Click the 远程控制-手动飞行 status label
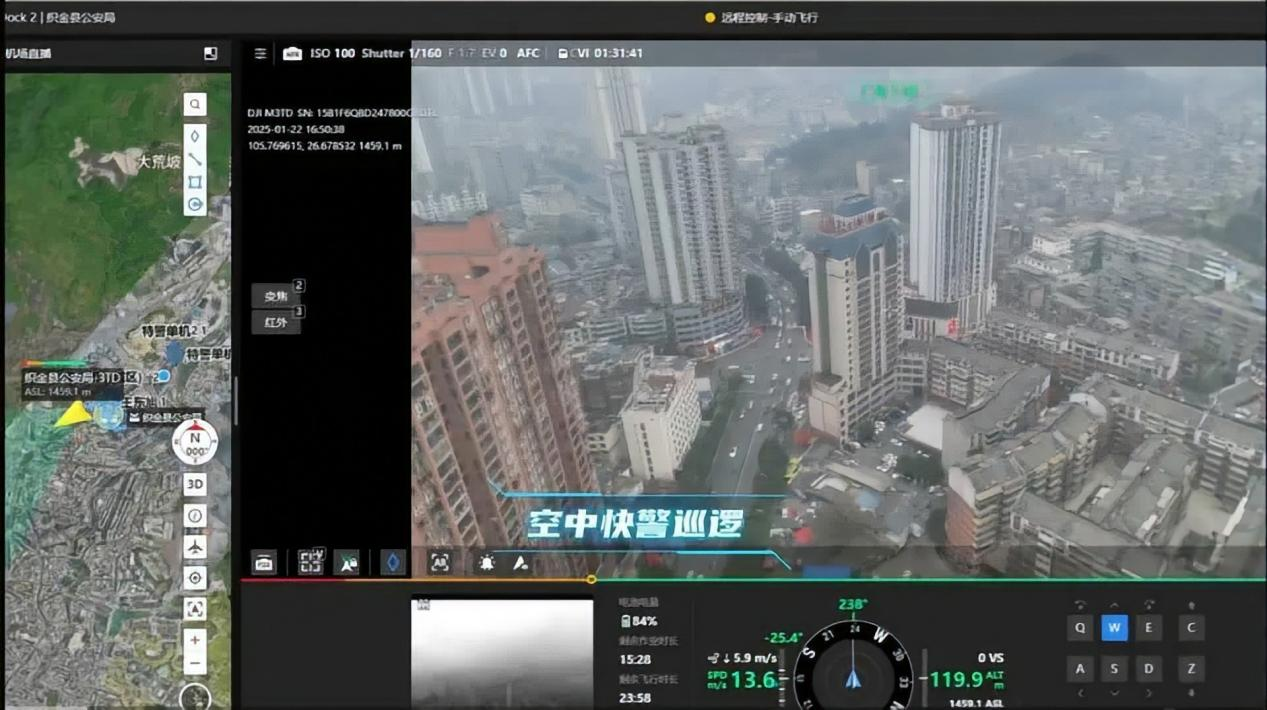 (x=769, y=17)
